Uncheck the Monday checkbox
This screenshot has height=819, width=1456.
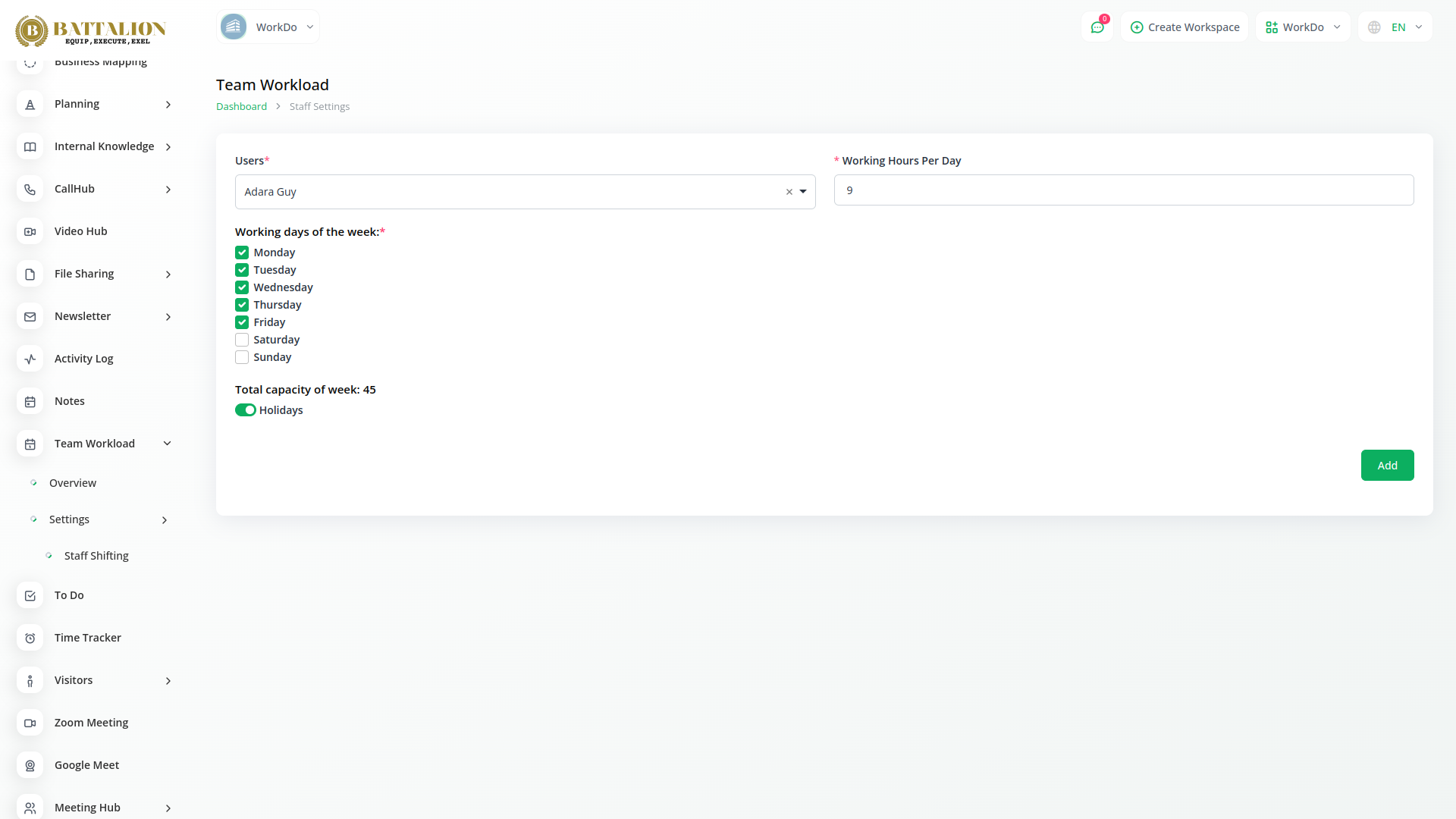[x=242, y=253]
